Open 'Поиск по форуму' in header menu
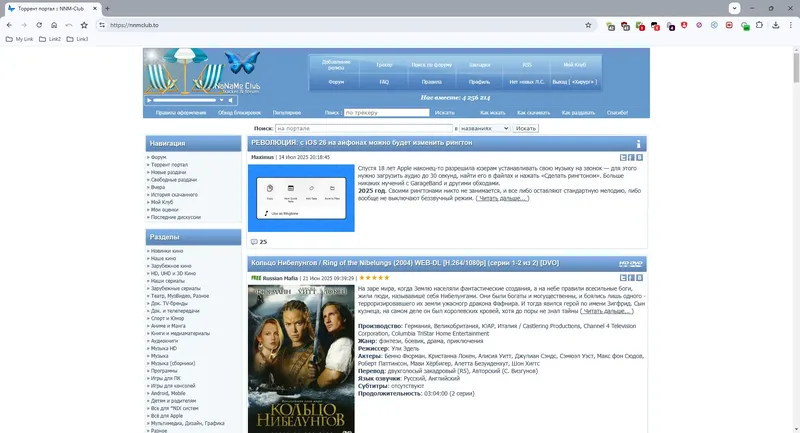The width and height of the screenshot is (800, 433). tap(432, 65)
